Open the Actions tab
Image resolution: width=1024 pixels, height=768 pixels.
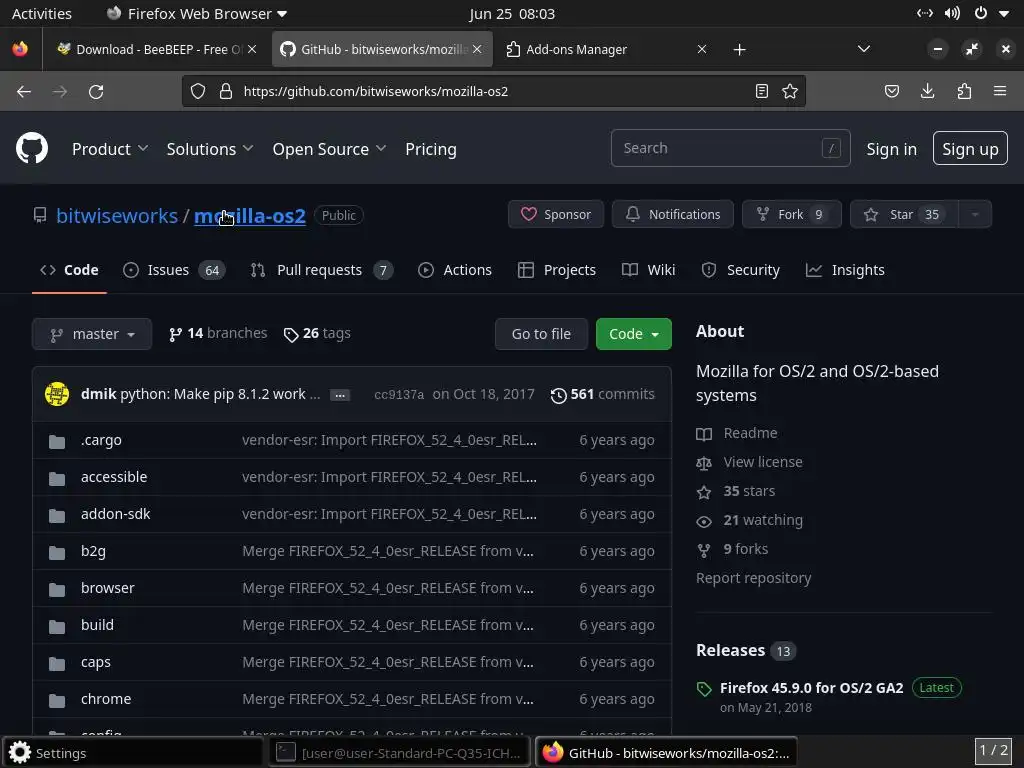click(455, 270)
